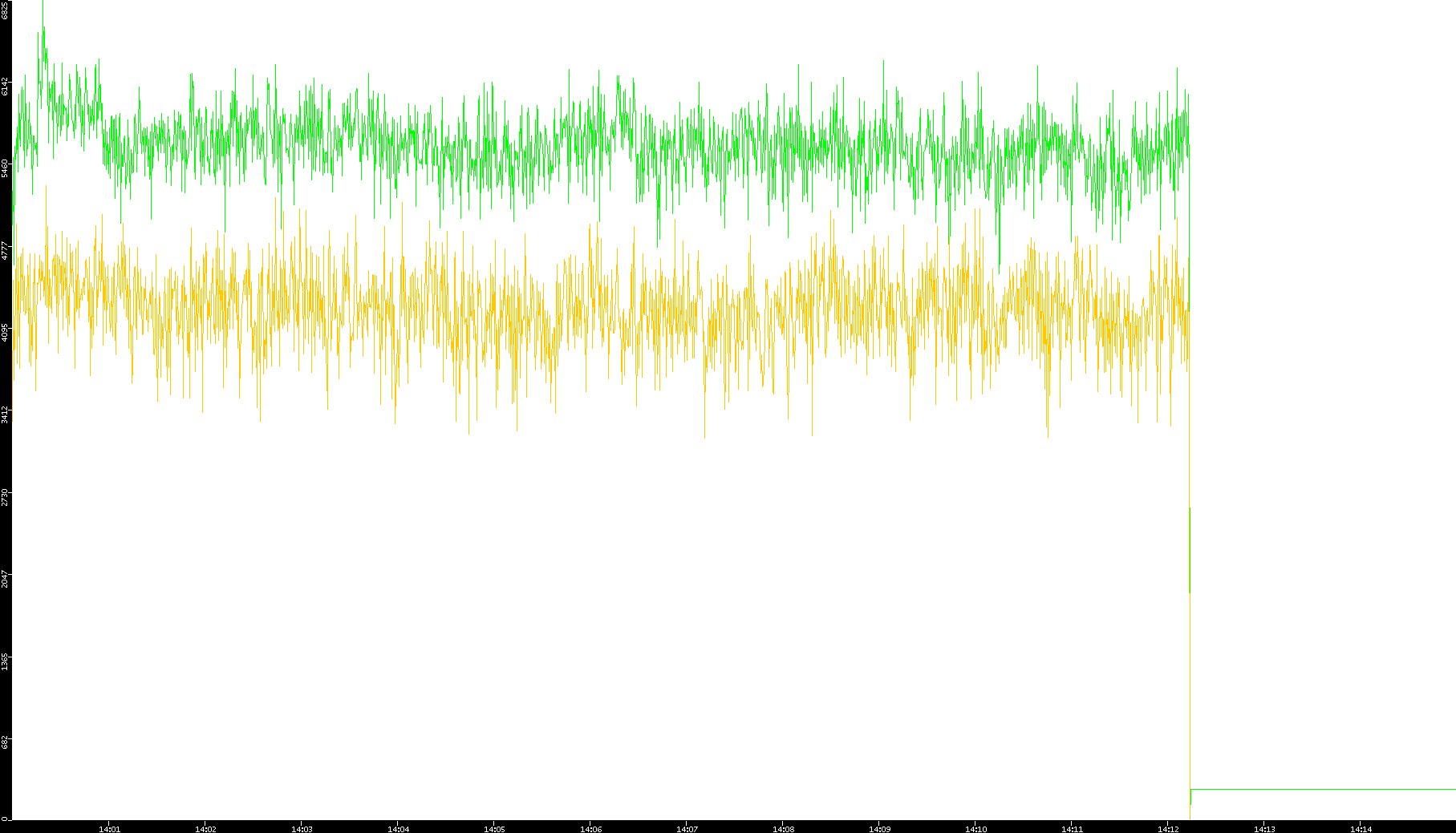Click the 1365 vertical axis label
This screenshot has width=1456, height=833.
tap(6, 661)
